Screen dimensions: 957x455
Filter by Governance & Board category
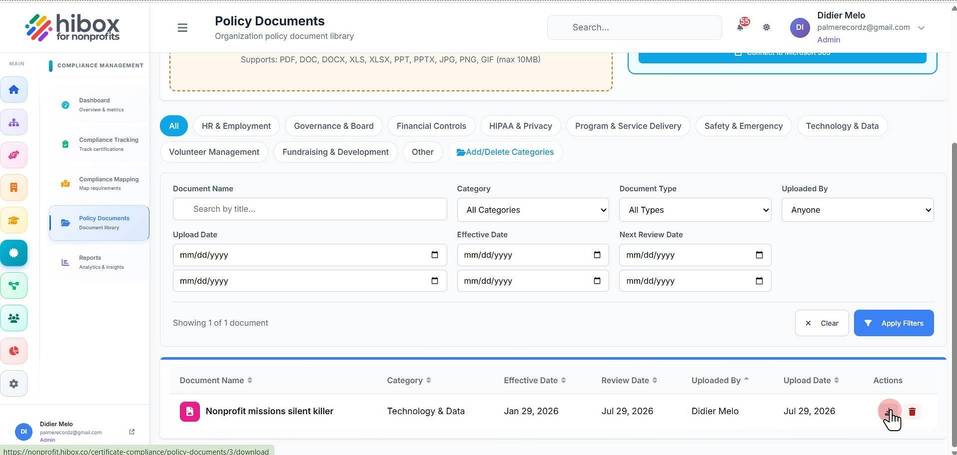coord(334,126)
